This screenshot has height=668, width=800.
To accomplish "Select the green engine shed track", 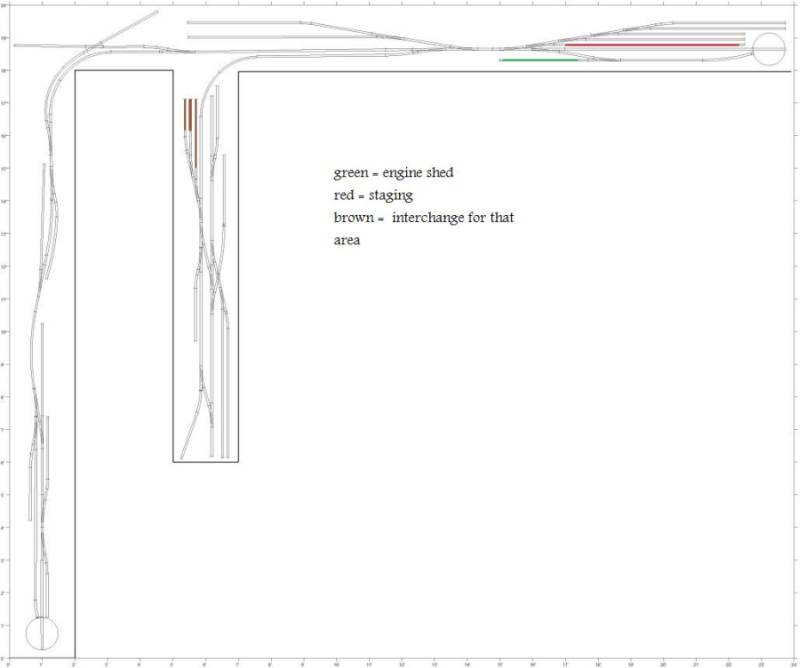I will 539,60.
